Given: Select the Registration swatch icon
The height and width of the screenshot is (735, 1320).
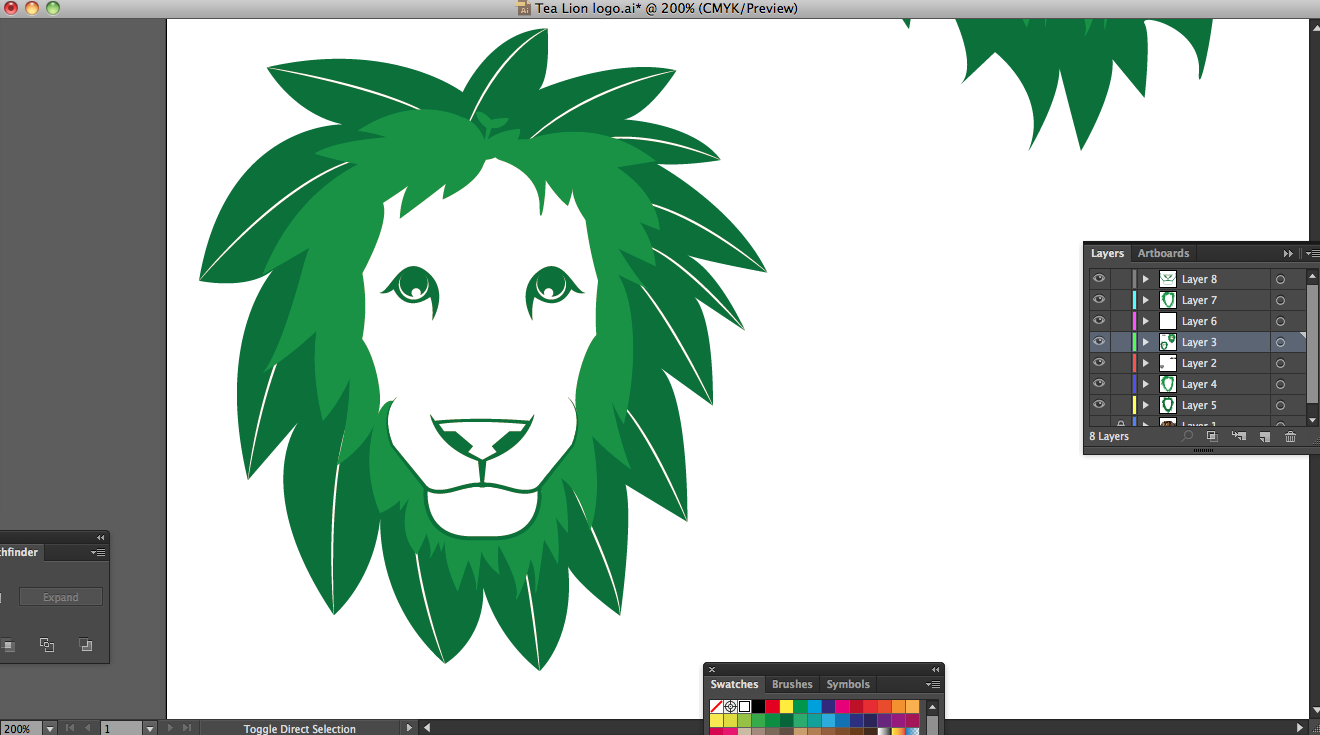Looking at the screenshot, I should (x=730, y=707).
